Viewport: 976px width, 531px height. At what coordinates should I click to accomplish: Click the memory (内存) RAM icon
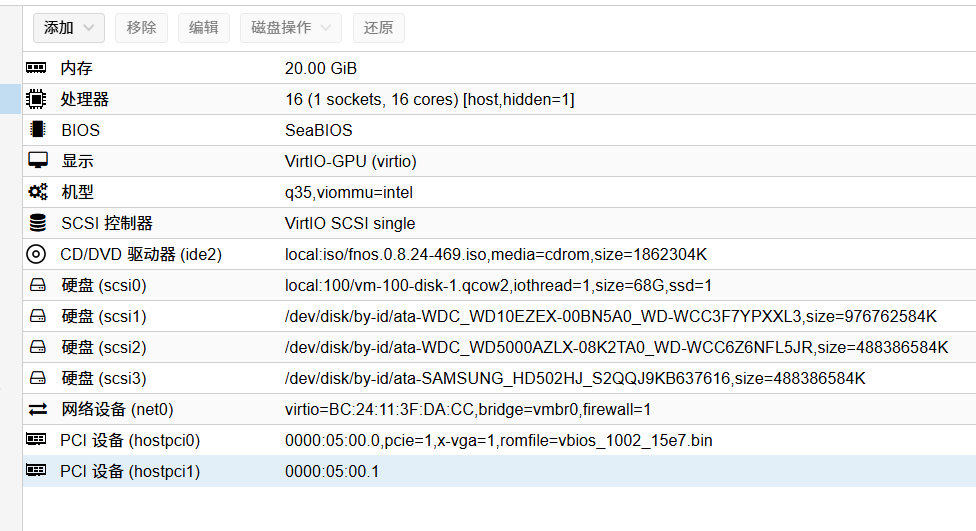click(x=37, y=68)
